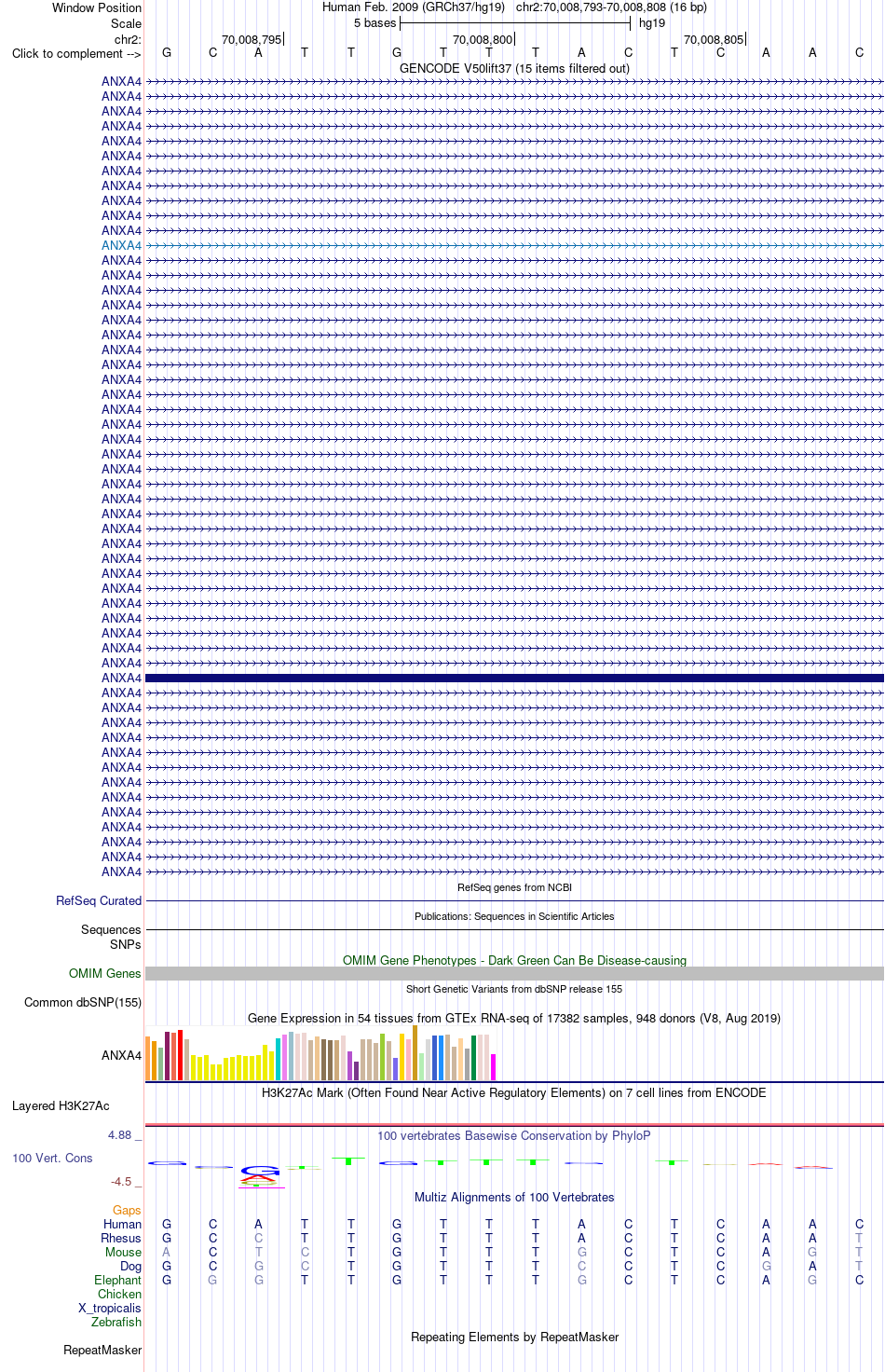Click the 70,008,795 coordinate label

252,39
